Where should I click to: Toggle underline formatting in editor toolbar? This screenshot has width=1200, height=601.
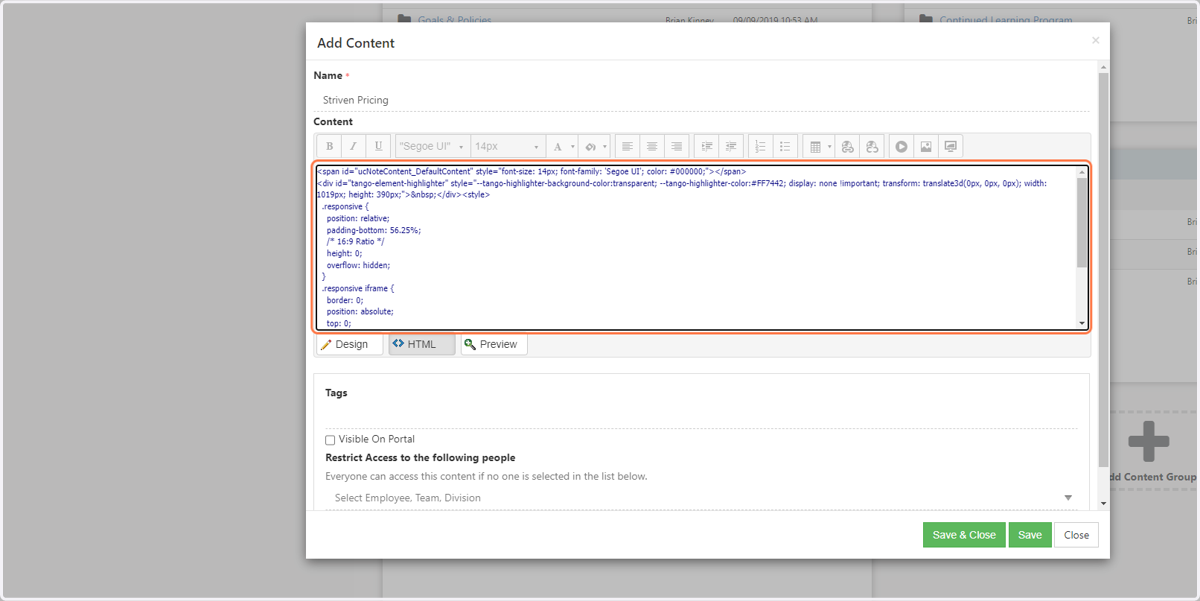coord(378,147)
